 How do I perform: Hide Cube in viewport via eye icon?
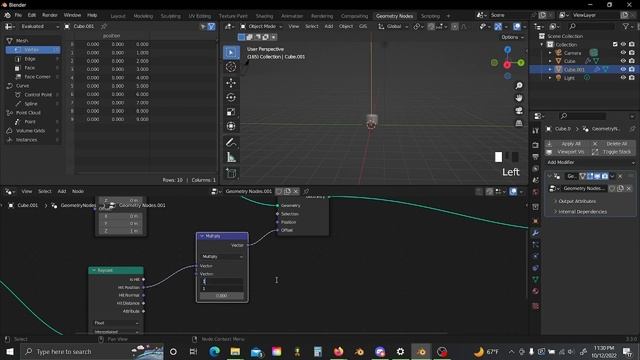623,61
